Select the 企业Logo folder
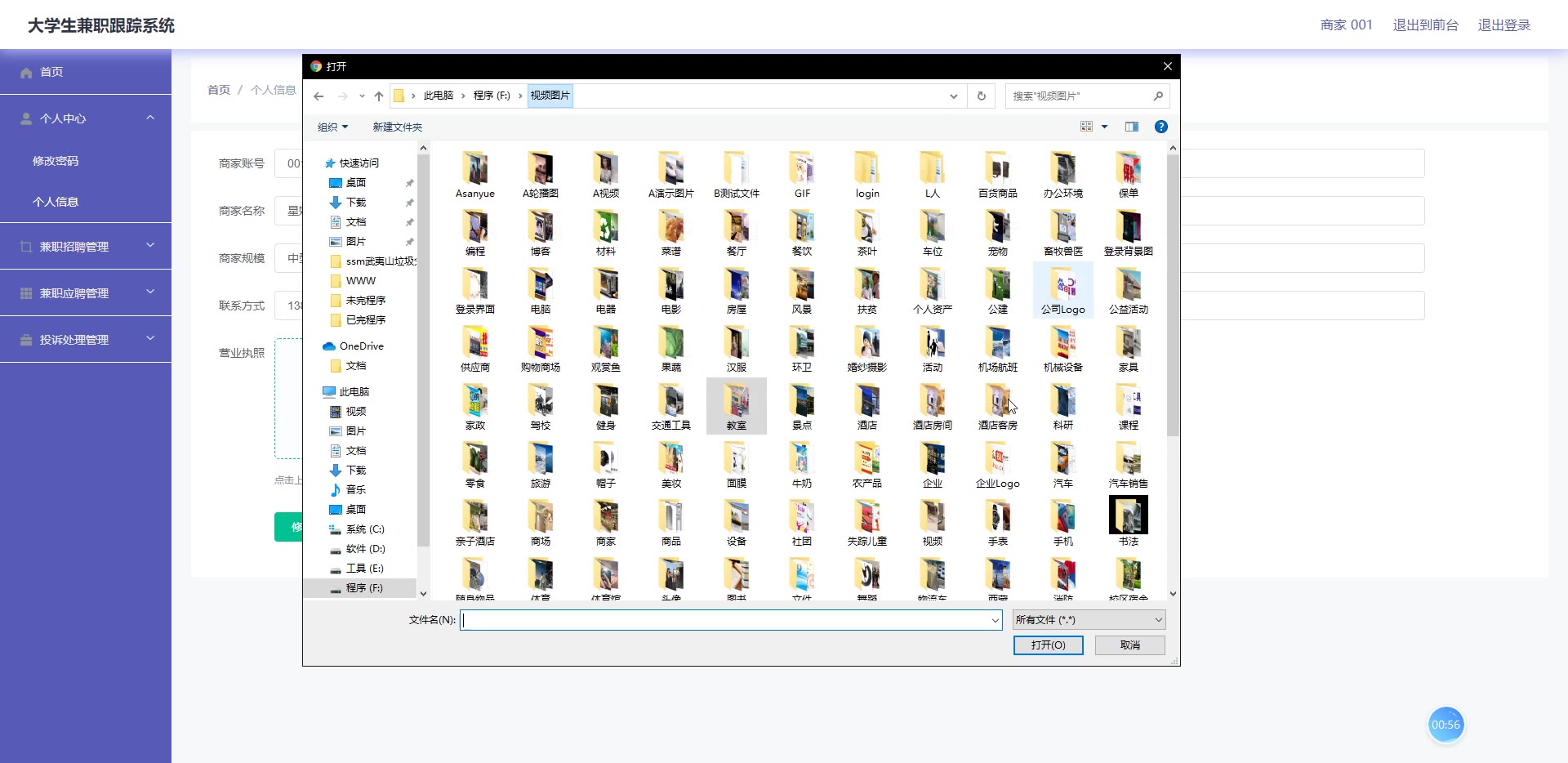The height and width of the screenshot is (763, 1568). coord(998,465)
